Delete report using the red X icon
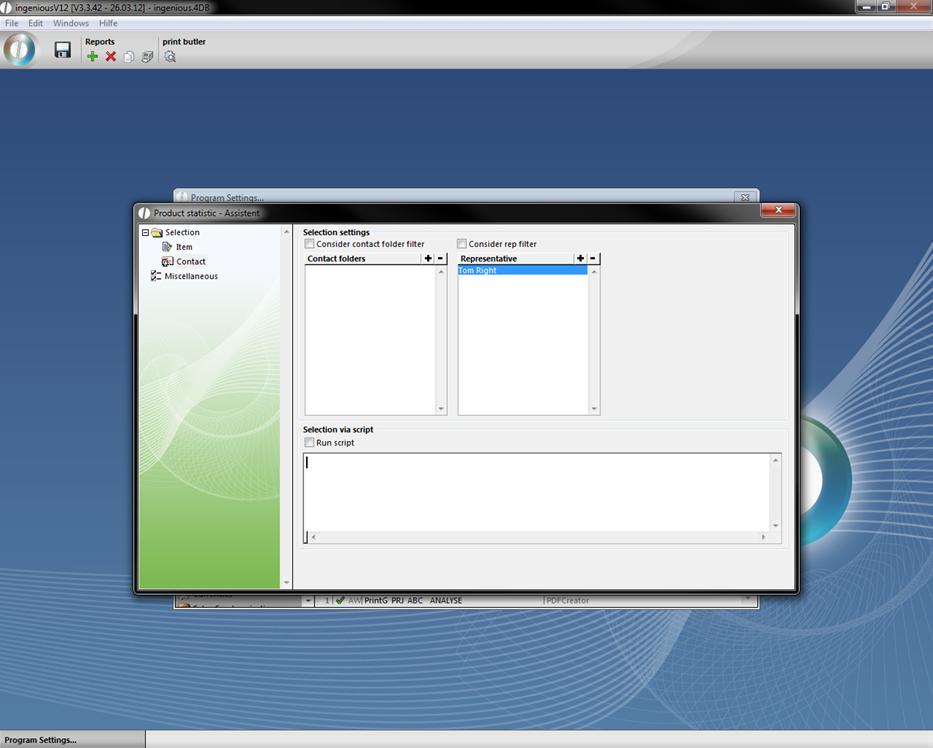933x748 pixels. click(x=111, y=57)
